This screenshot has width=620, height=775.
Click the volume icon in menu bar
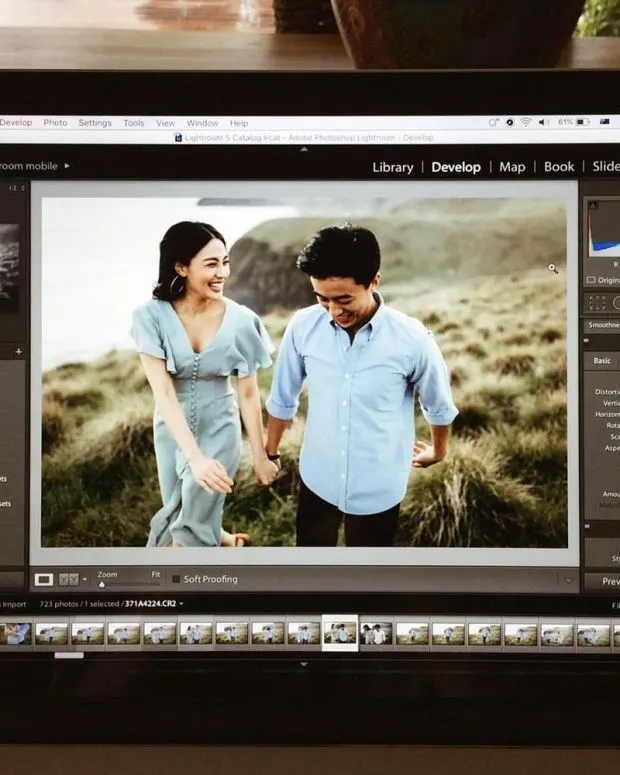coord(543,122)
